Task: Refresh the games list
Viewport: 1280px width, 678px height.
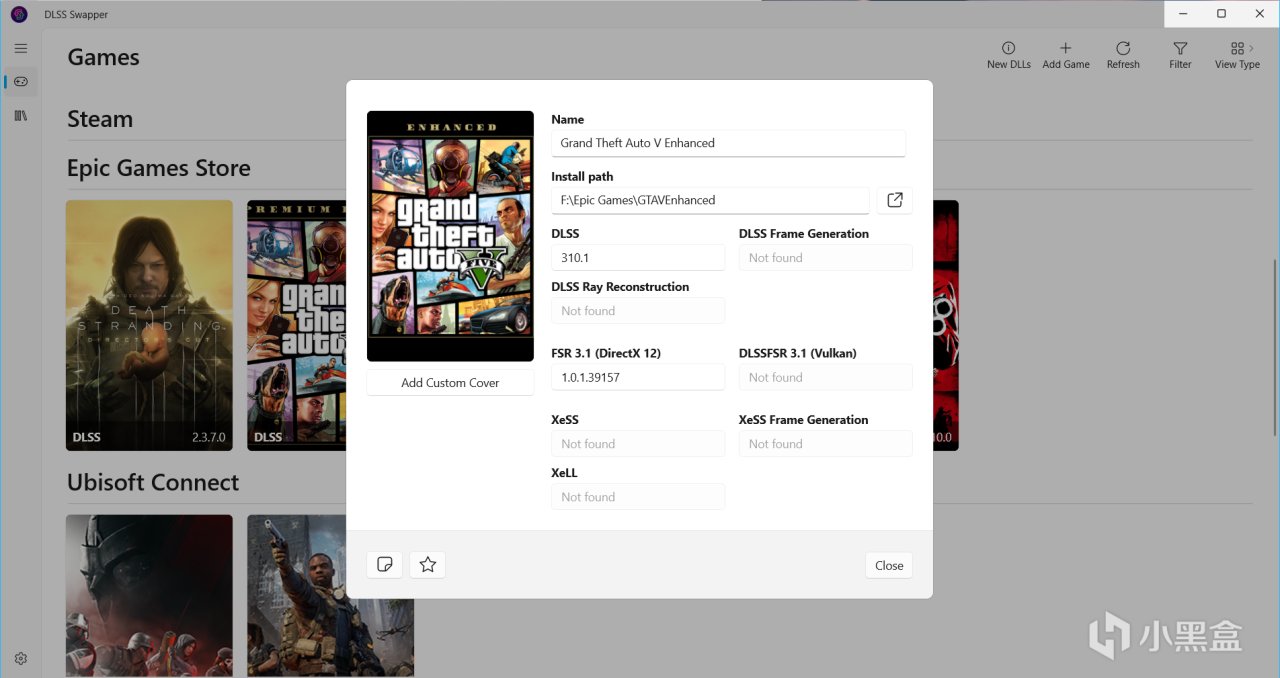Action: (1123, 55)
